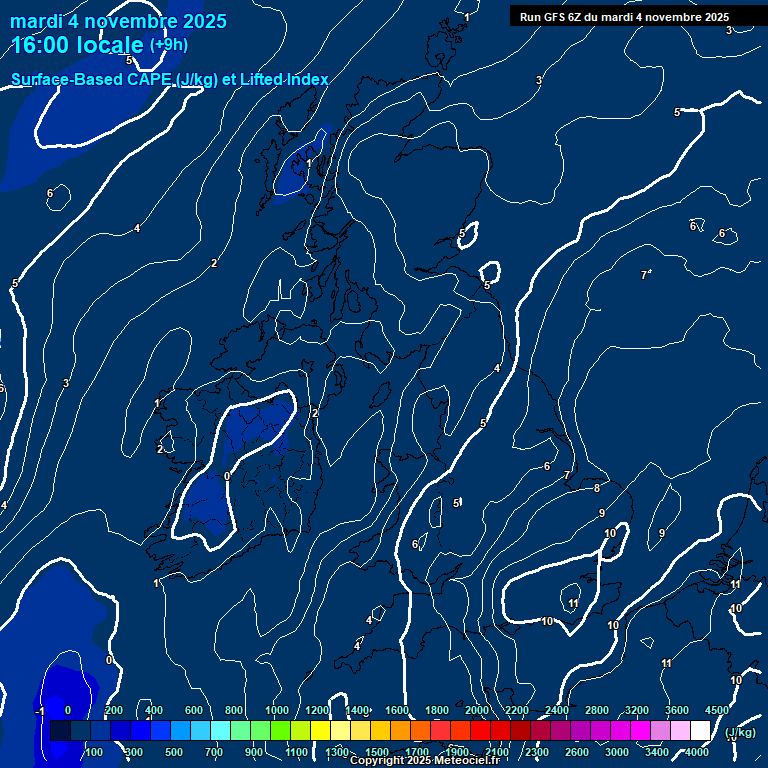Click the legend value '4000'
Viewport: 768px width, 768px height.
(x=696, y=752)
